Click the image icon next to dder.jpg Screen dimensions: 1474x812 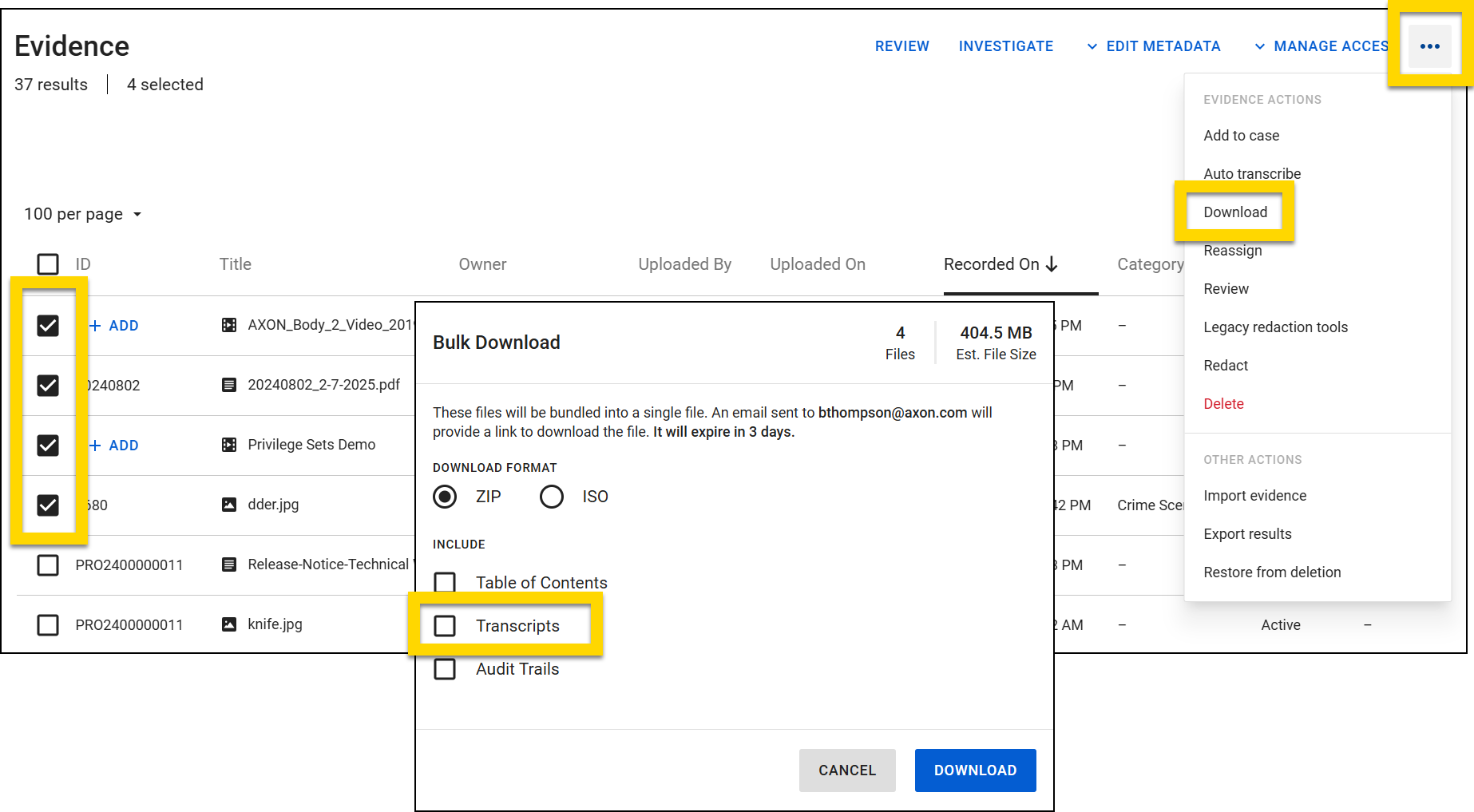coord(228,505)
